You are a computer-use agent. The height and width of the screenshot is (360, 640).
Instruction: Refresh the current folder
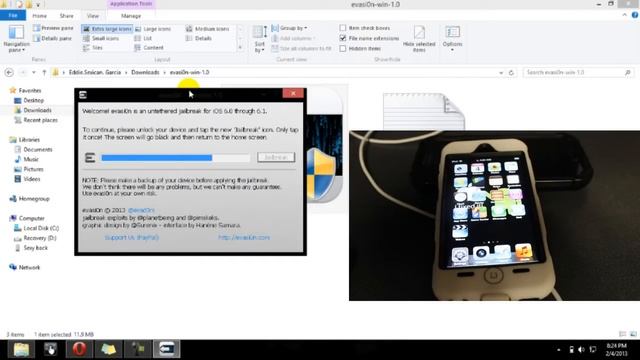(511, 73)
